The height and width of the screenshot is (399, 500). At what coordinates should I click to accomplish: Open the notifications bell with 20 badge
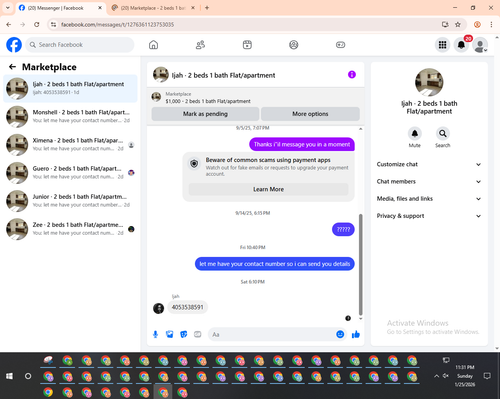[x=461, y=45]
